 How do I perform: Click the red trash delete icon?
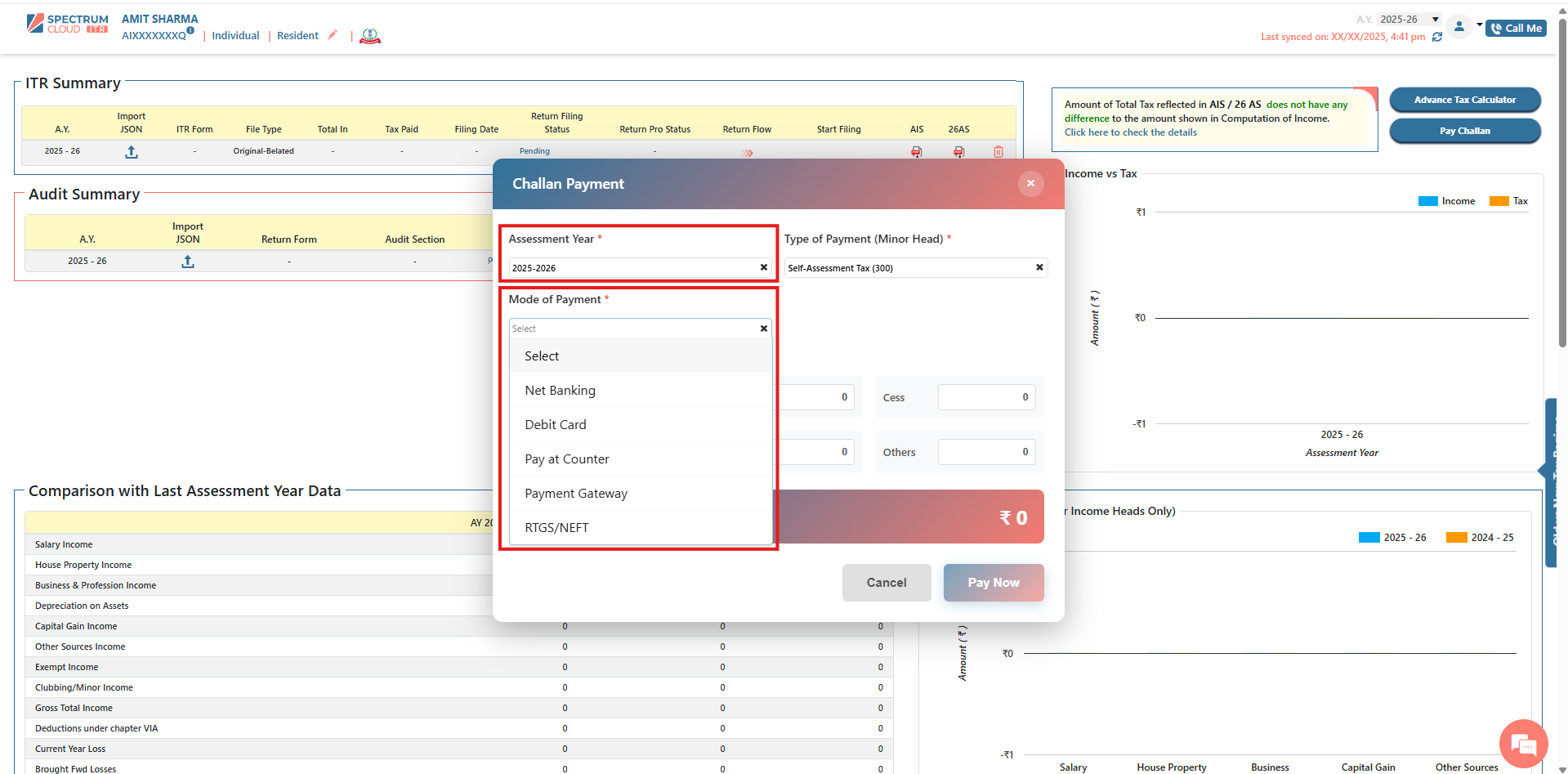pos(998,152)
